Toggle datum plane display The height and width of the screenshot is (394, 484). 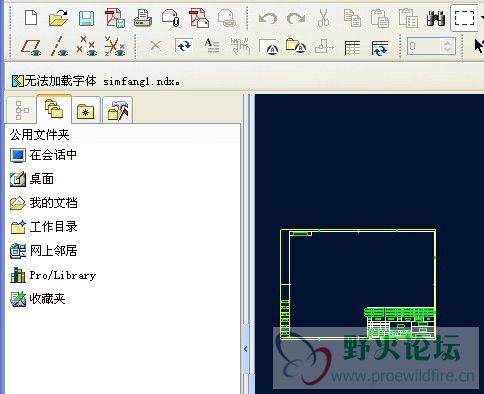pos(31,47)
